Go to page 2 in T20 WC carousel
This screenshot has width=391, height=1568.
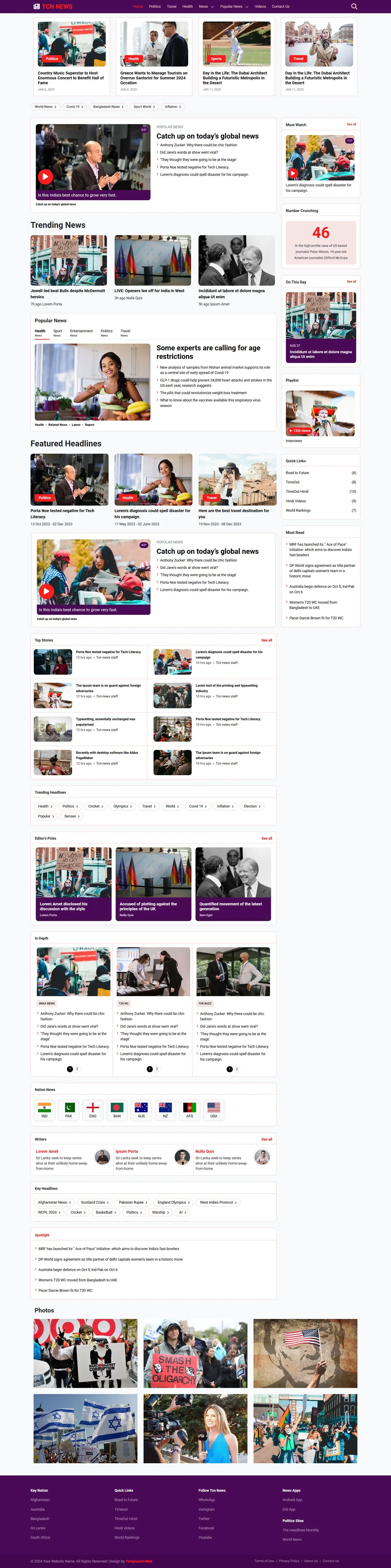pos(157,1069)
